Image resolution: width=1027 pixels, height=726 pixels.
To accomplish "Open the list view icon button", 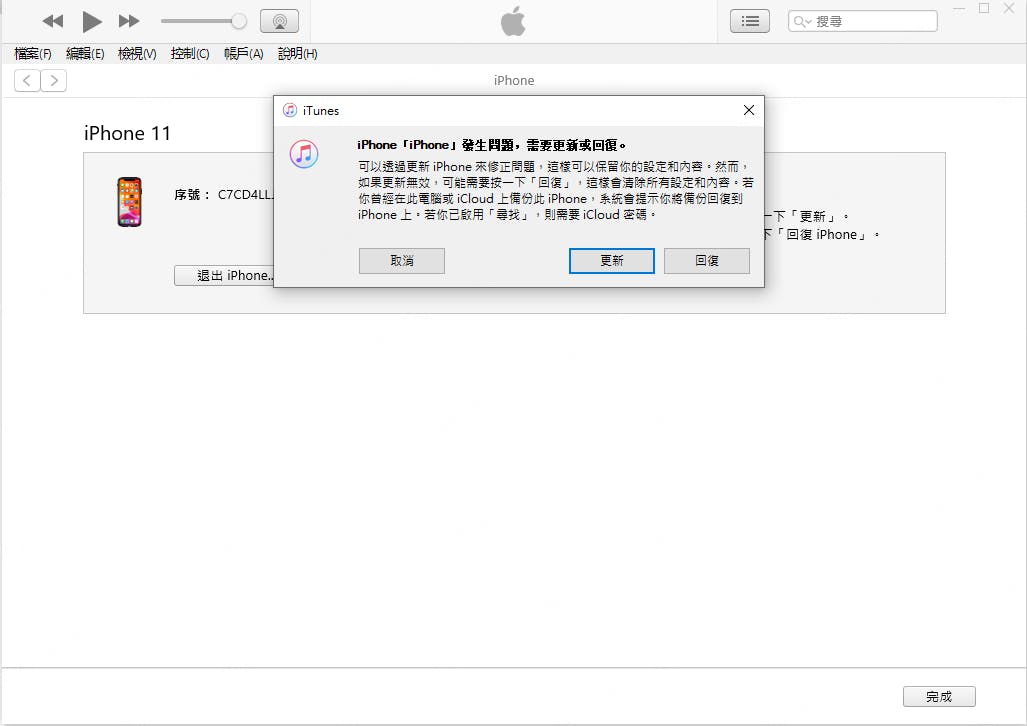I will (x=750, y=21).
